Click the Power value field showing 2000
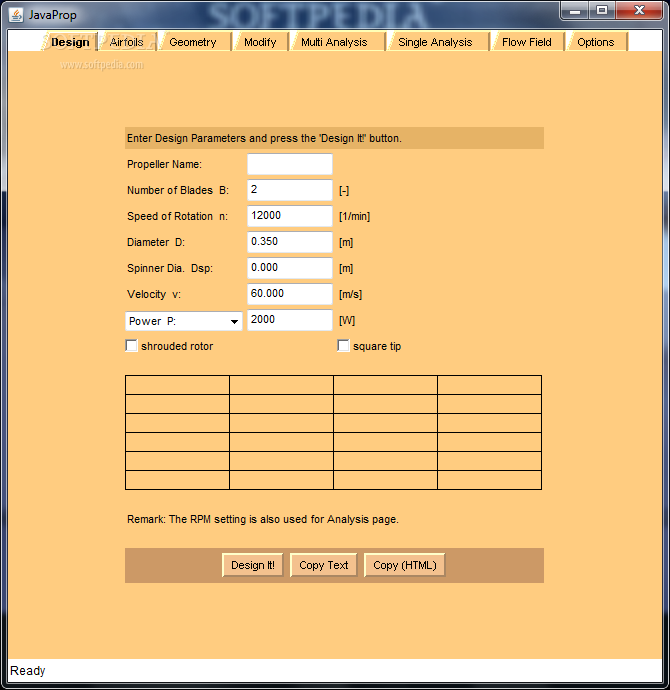 pyautogui.click(x=290, y=320)
